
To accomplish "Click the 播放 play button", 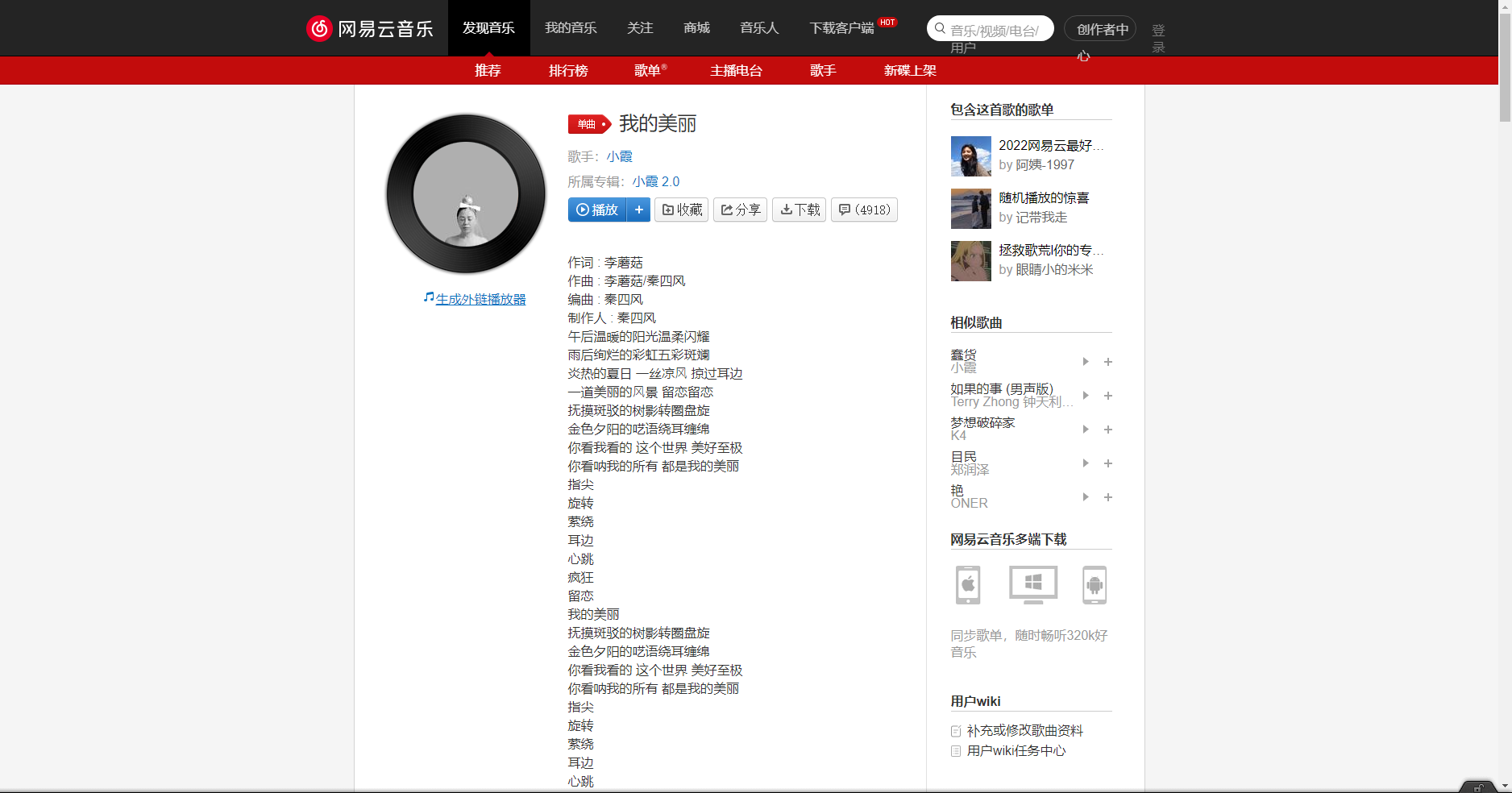I will click(x=597, y=210).
